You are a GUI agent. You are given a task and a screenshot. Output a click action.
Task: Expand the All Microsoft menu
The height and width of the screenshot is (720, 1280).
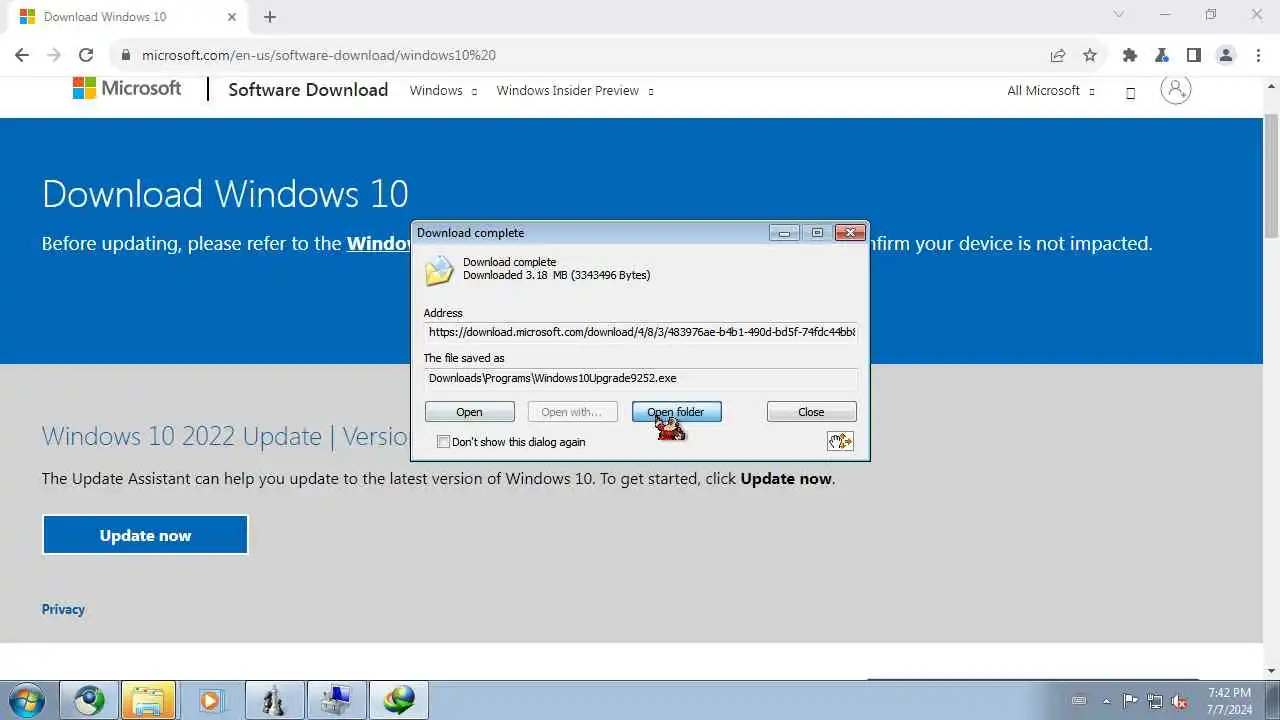point(1051,90)
